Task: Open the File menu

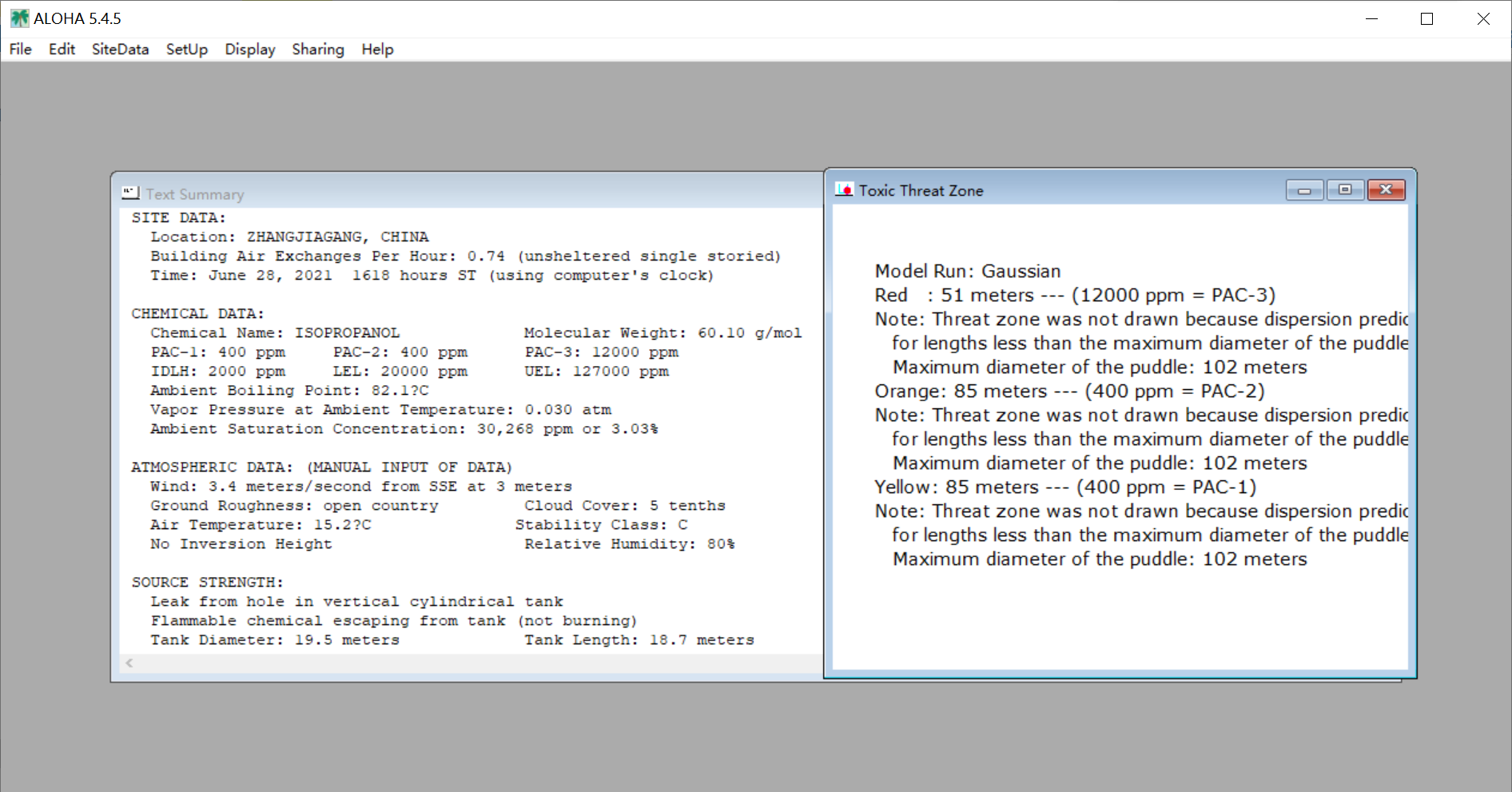Action: 21,50
